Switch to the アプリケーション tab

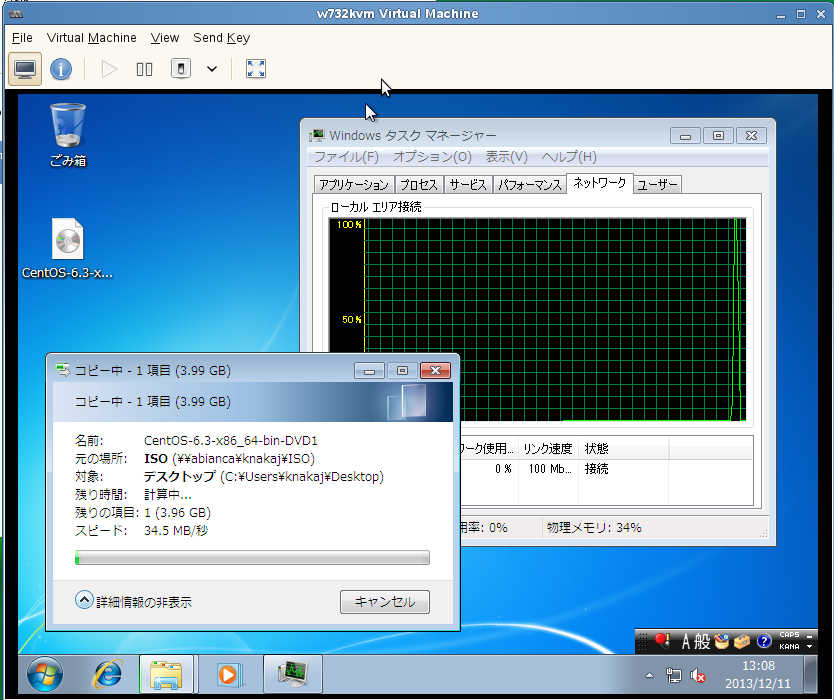click(354, 185)
